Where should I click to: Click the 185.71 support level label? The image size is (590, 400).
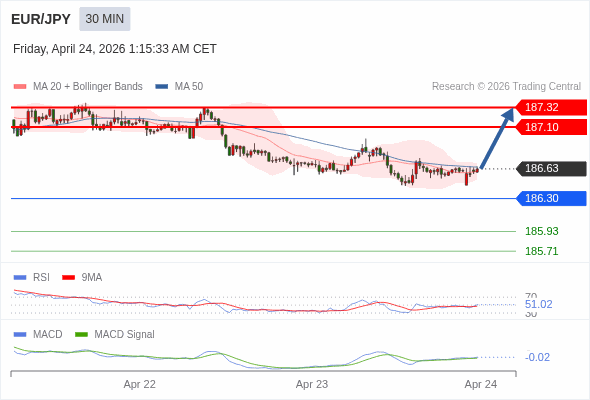(541, 251)
